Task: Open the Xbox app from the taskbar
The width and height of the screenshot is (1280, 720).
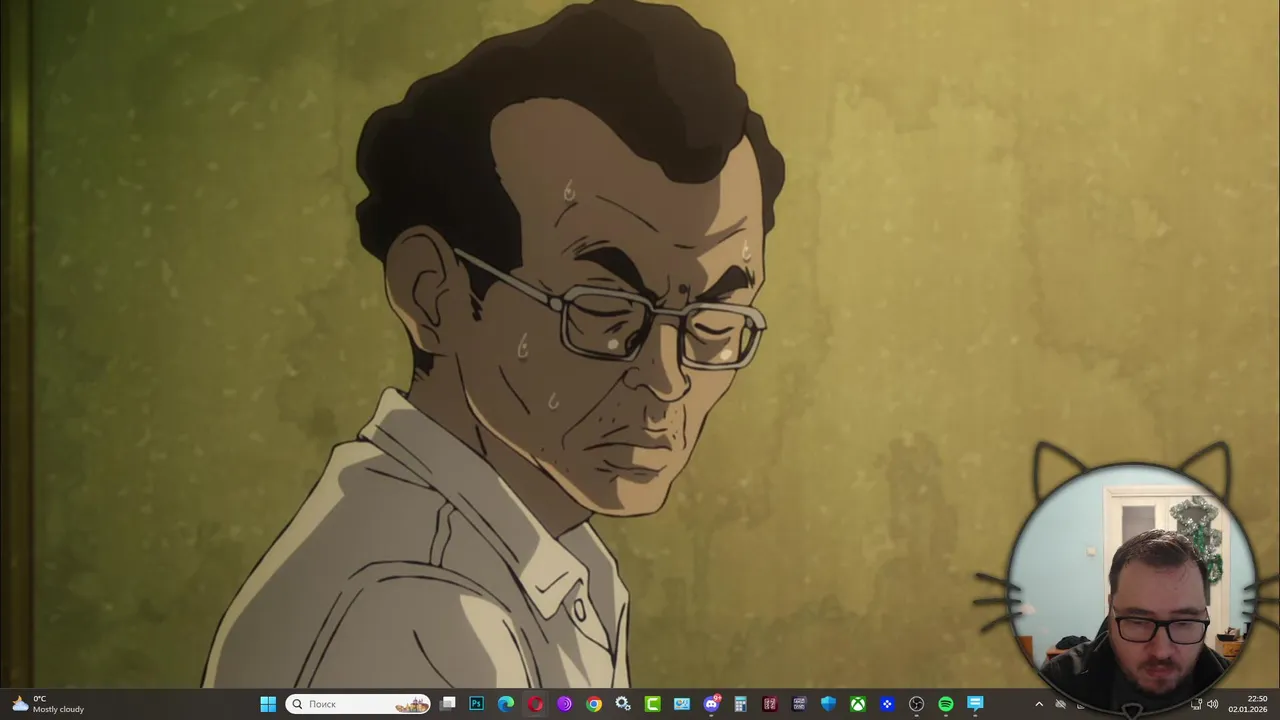Action: pyautogui.click(x=858, y=704)
